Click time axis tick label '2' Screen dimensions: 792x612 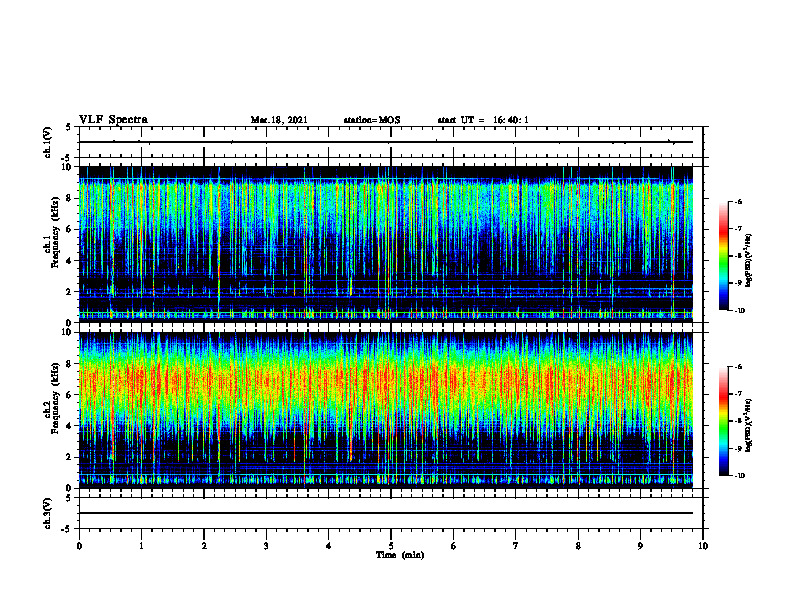point(204,546)
